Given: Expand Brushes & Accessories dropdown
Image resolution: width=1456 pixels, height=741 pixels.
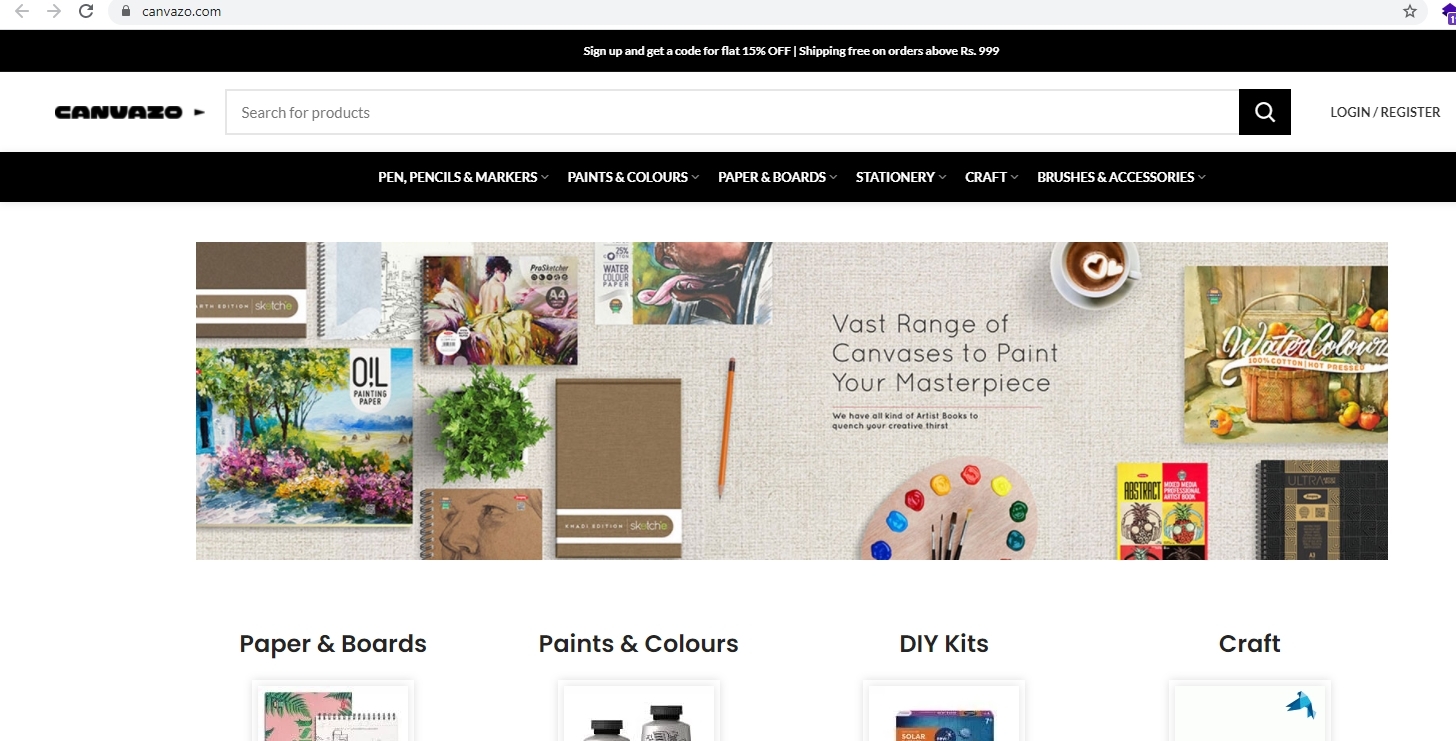Looking at the screenshot, I should (x=1121, y=177).
